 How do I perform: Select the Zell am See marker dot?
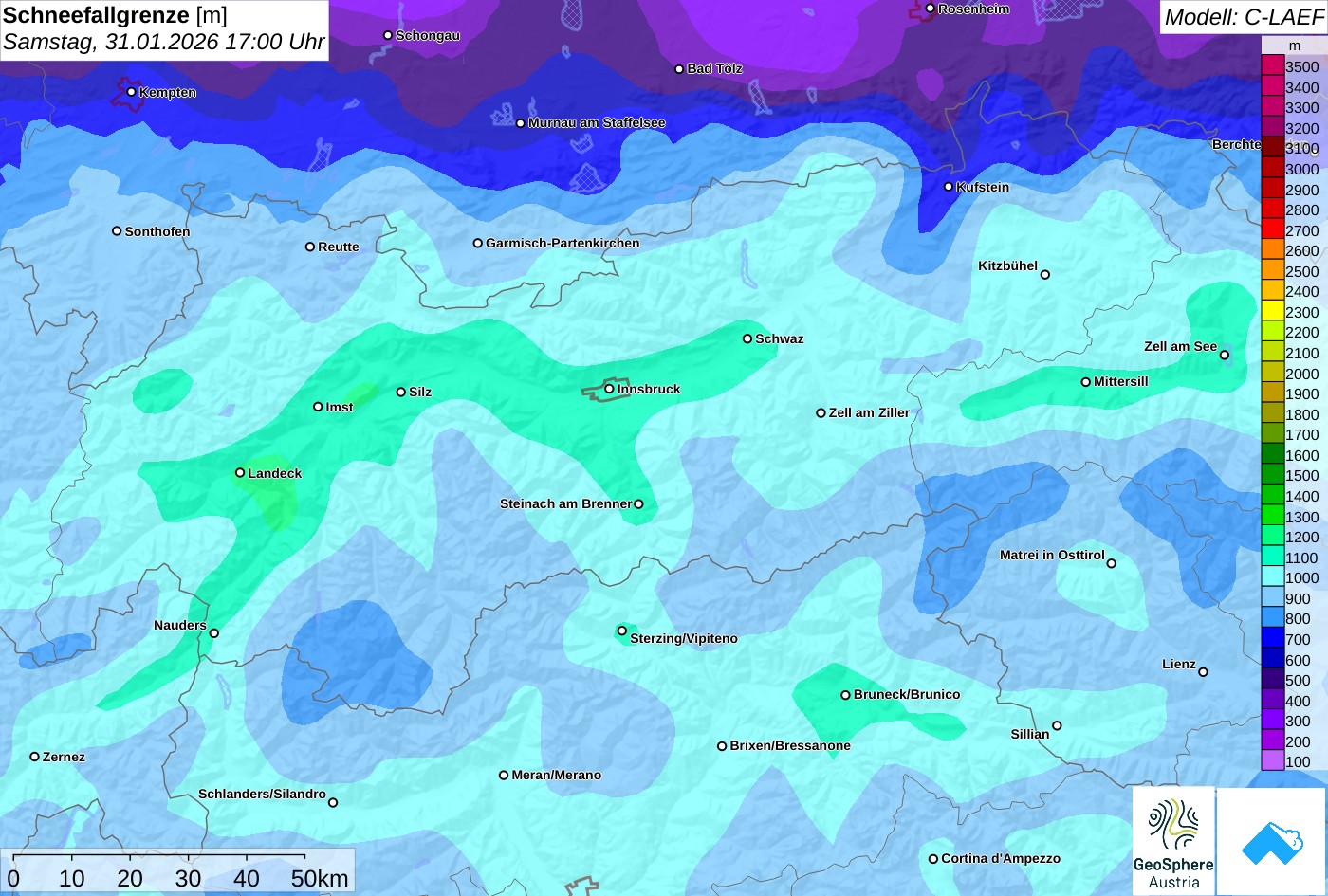tap(1225, 355)
